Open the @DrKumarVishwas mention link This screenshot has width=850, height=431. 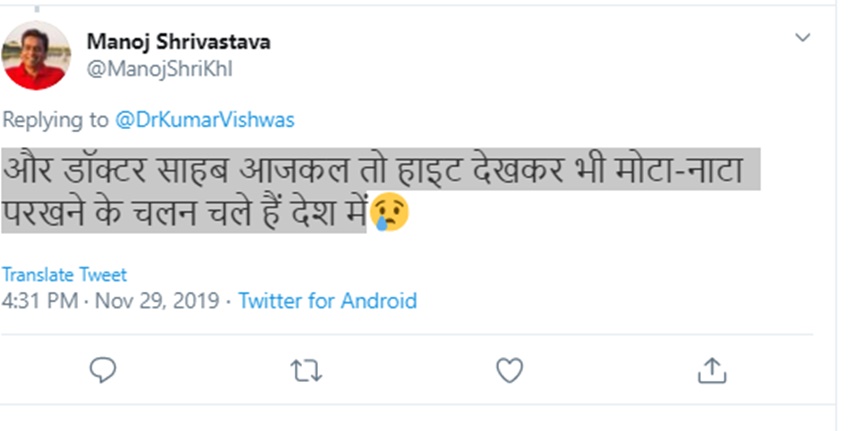(x=204, y=120)
